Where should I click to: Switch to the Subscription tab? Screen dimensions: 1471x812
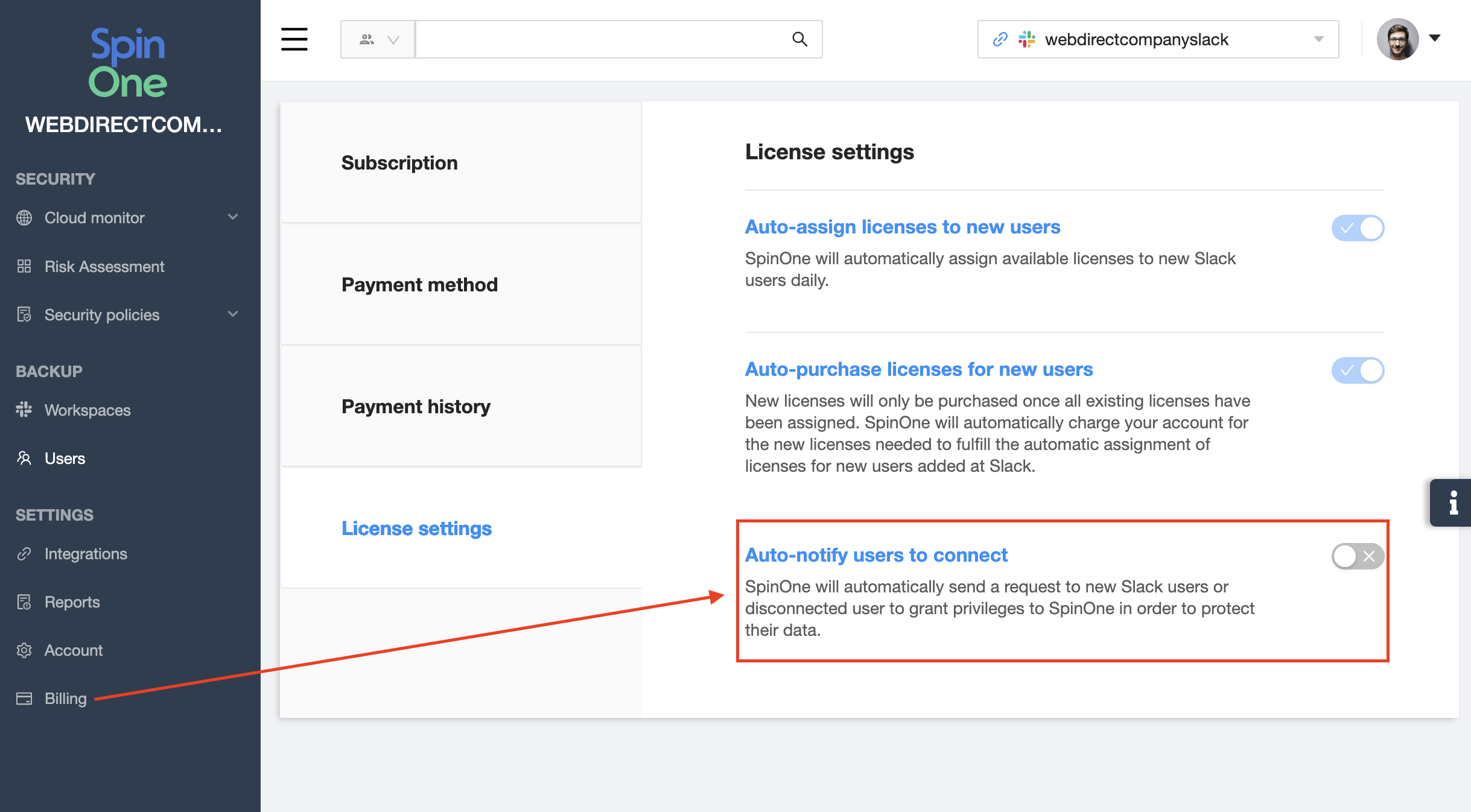pos(399,163)
